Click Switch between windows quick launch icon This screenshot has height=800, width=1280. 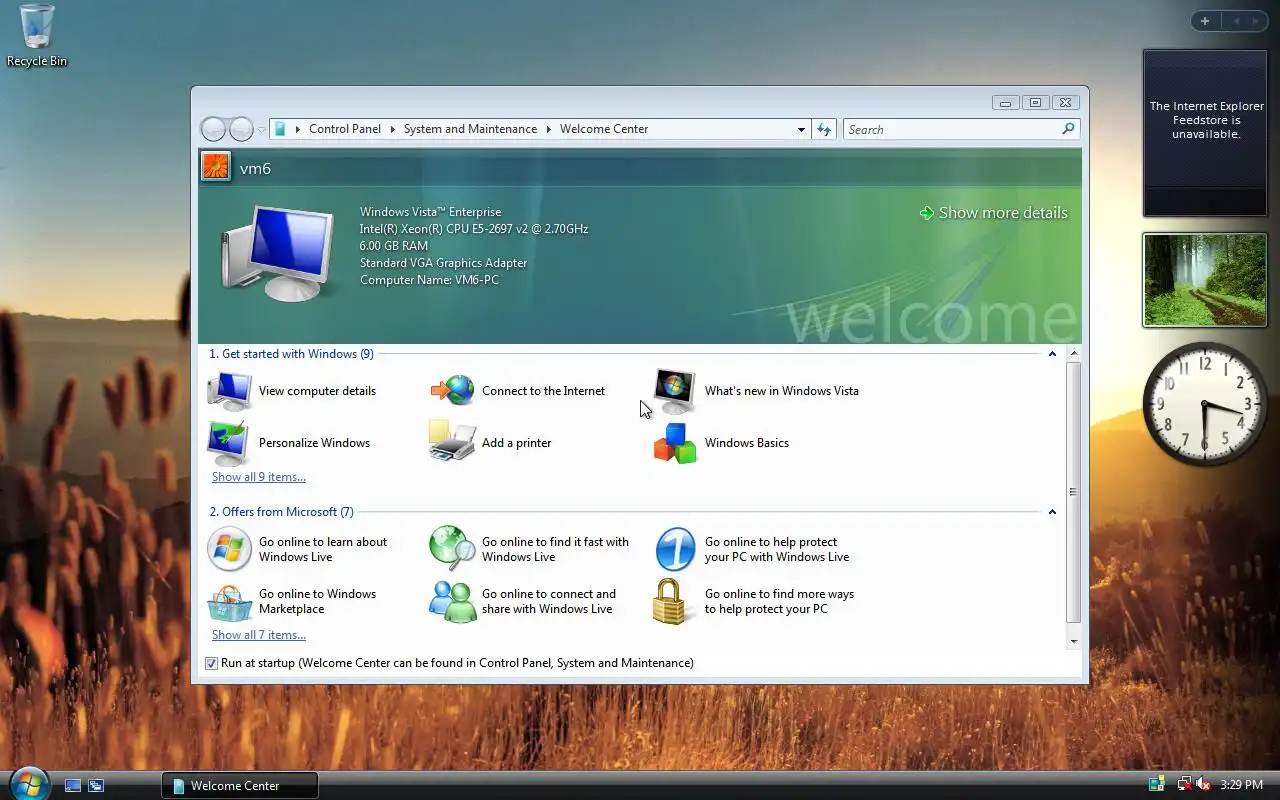point(96,786)
